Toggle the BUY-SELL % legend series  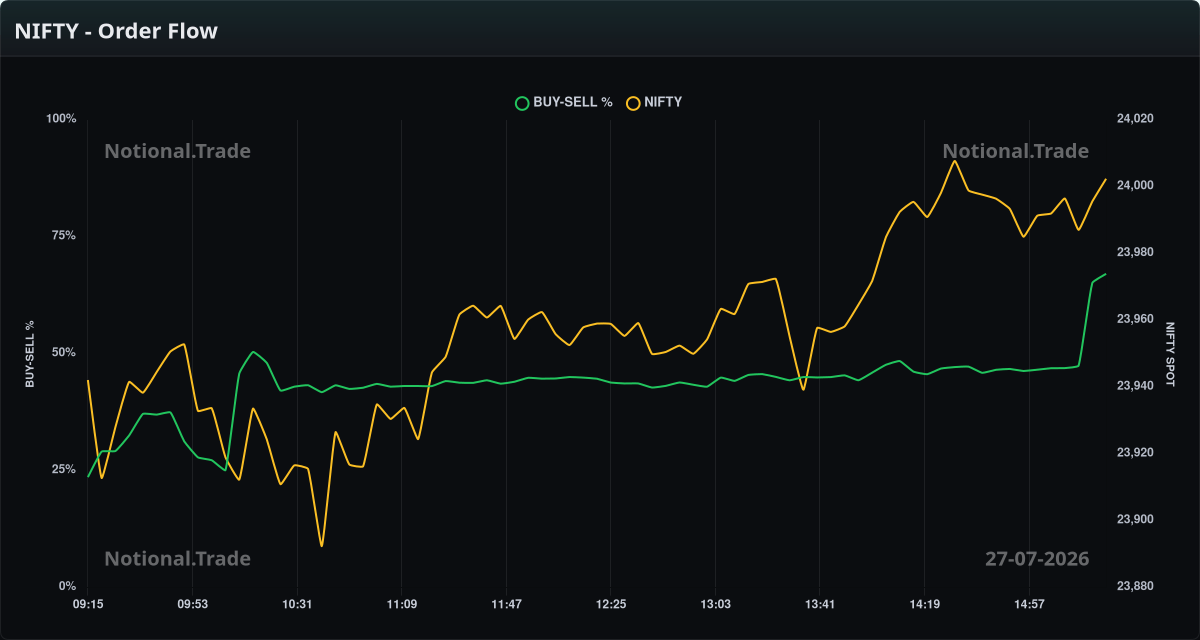click(x=563, y=102)
